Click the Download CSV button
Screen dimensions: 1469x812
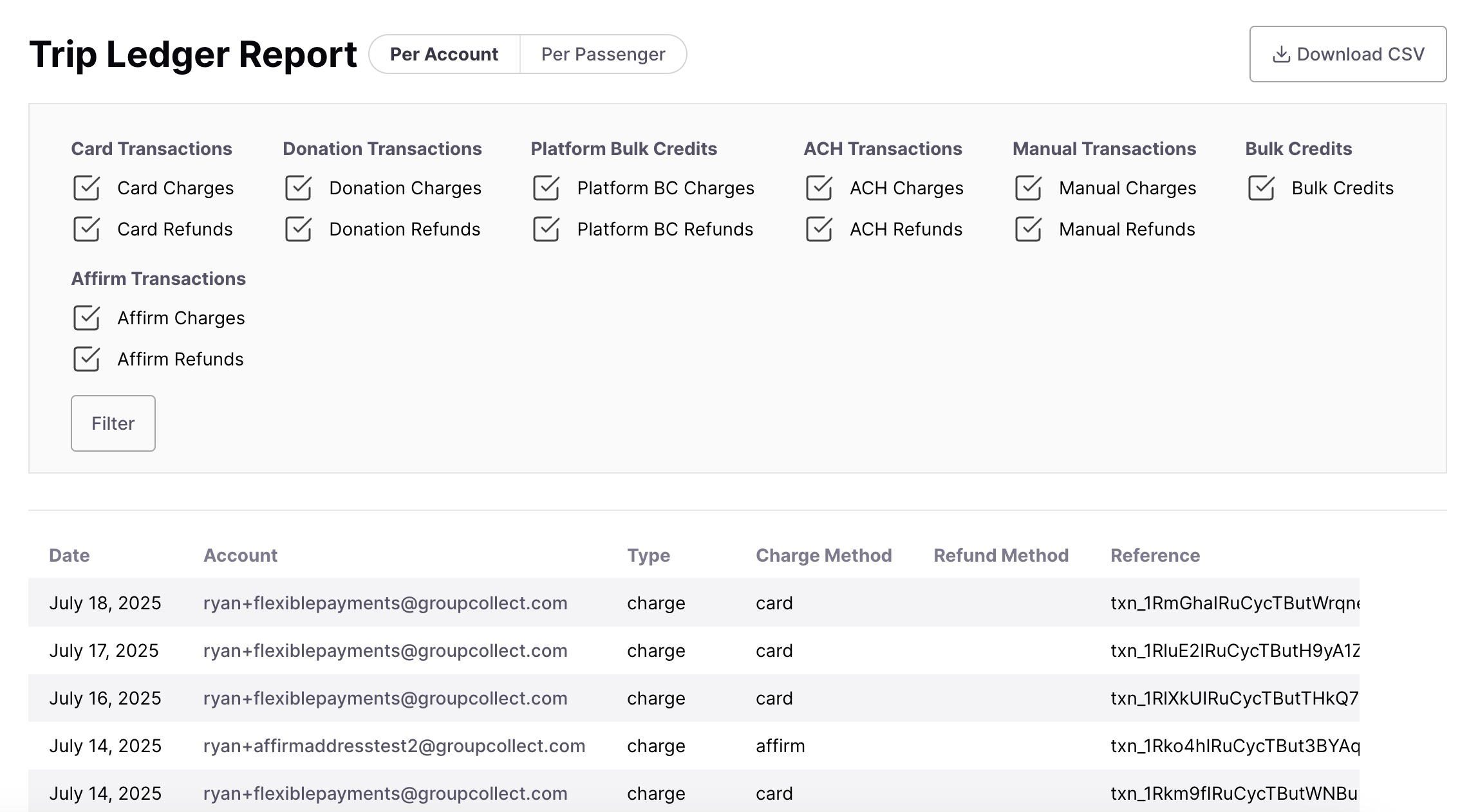click(x=1347, y=54)
